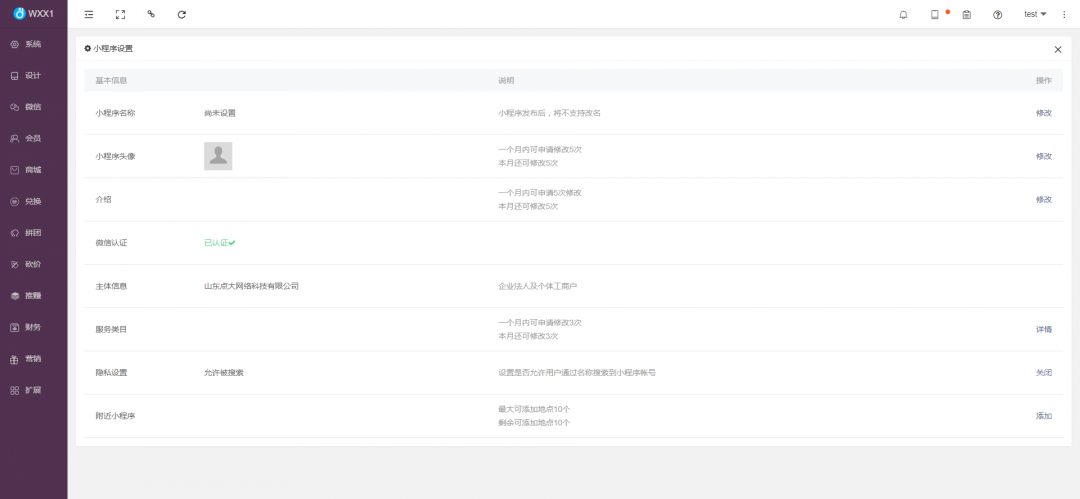The height and width of the screenshot is (499, 1080).
Task: Open help via the question mark icon
Action: [997, 14]
